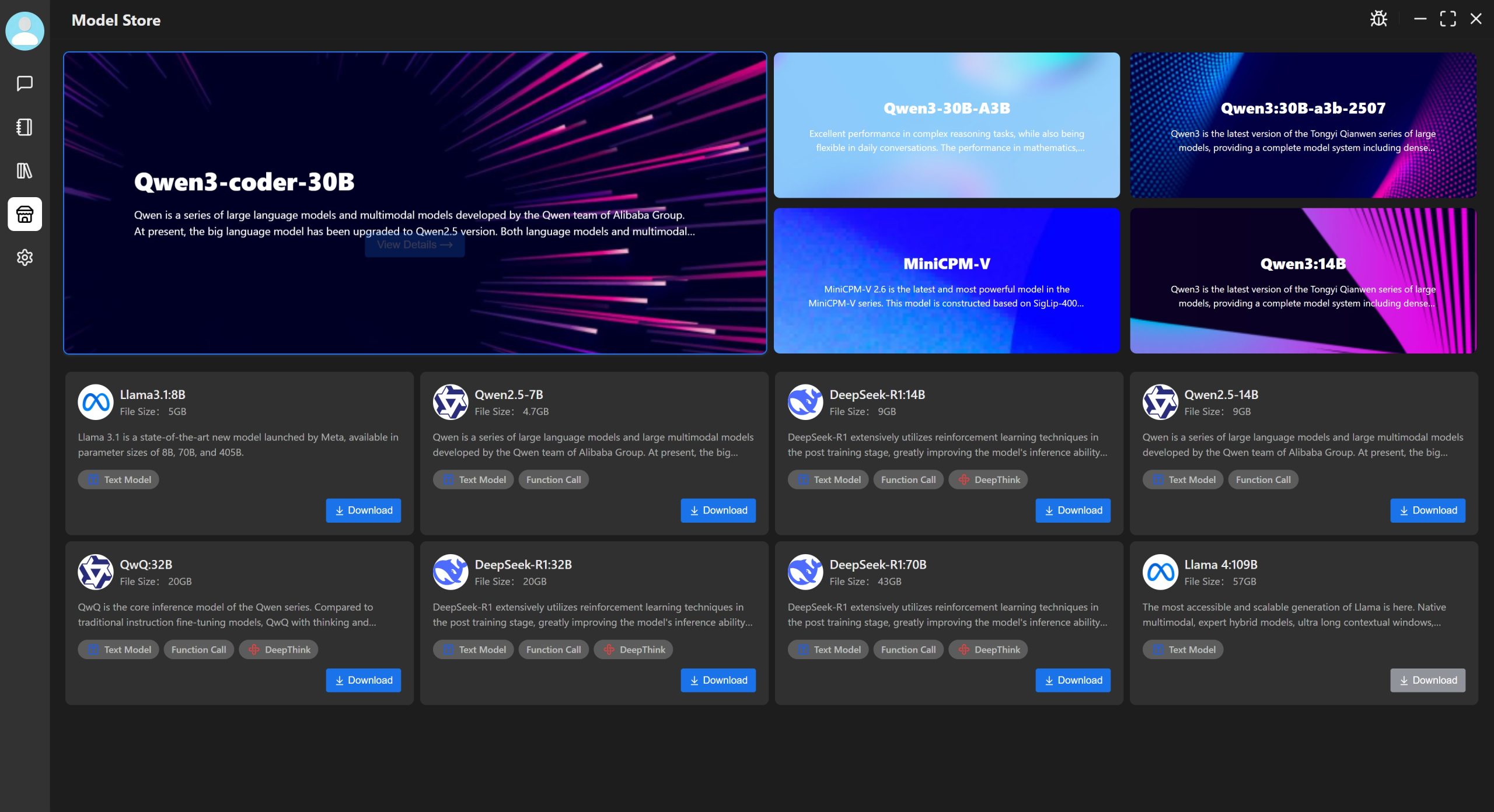This screenshot has width=1494, height=812.
Task: Click the Text Model tag on QwQ:32B
Action: point(118,649)
